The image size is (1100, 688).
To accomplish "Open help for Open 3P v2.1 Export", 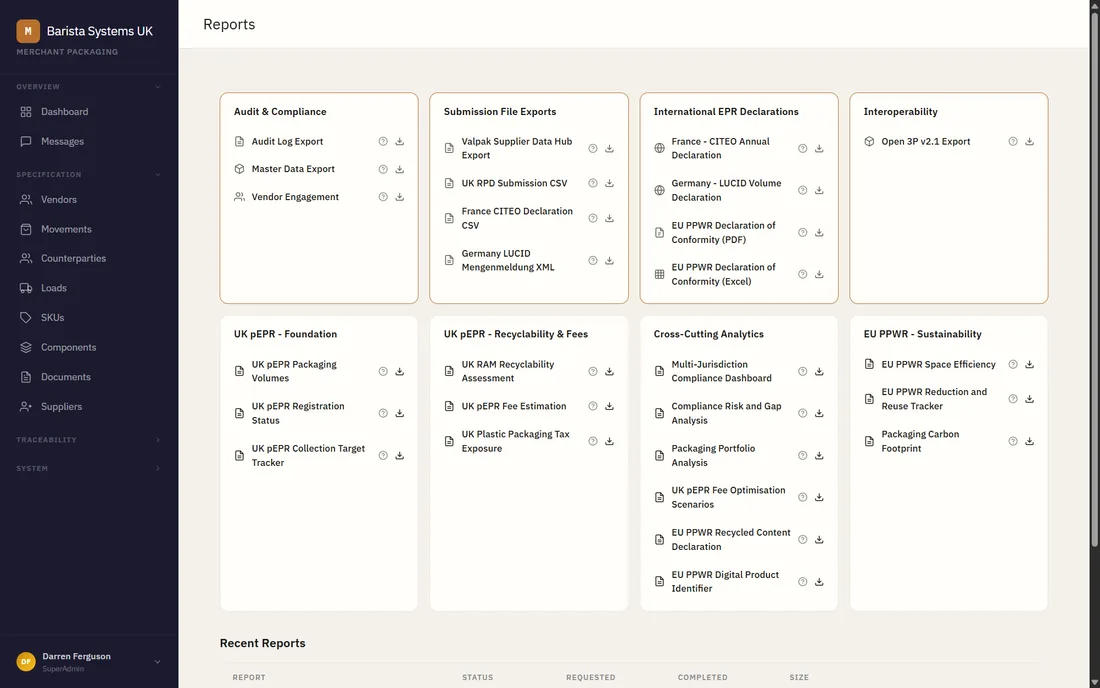I will (1013, 141).
